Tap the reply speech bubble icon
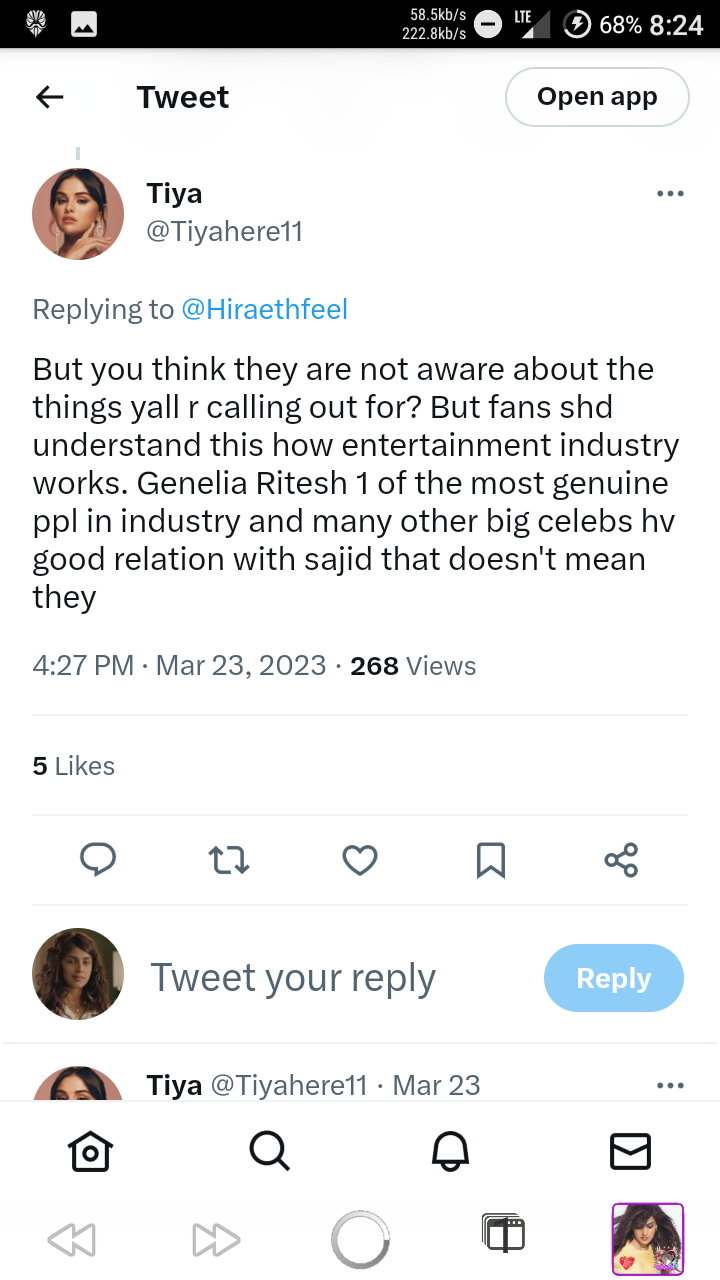This screenshot has width=720, height=1280. coord(98,859)
